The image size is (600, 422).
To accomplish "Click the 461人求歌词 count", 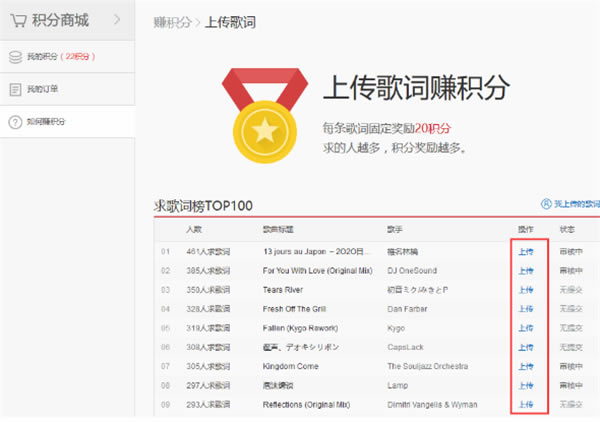I will click(208, 252).
